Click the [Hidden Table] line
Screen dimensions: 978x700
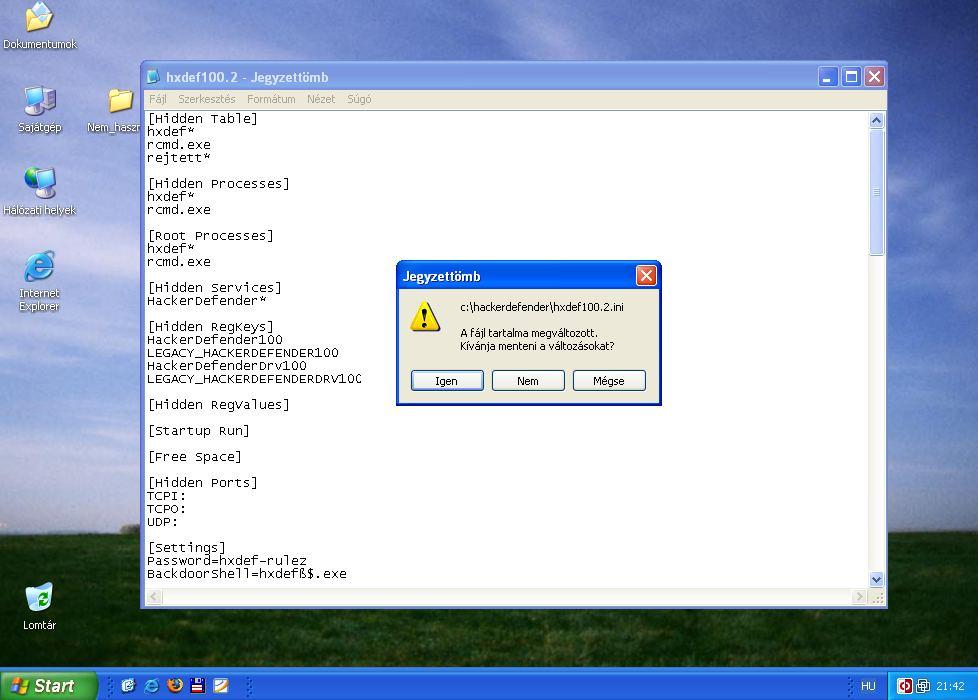pos(202,119)
